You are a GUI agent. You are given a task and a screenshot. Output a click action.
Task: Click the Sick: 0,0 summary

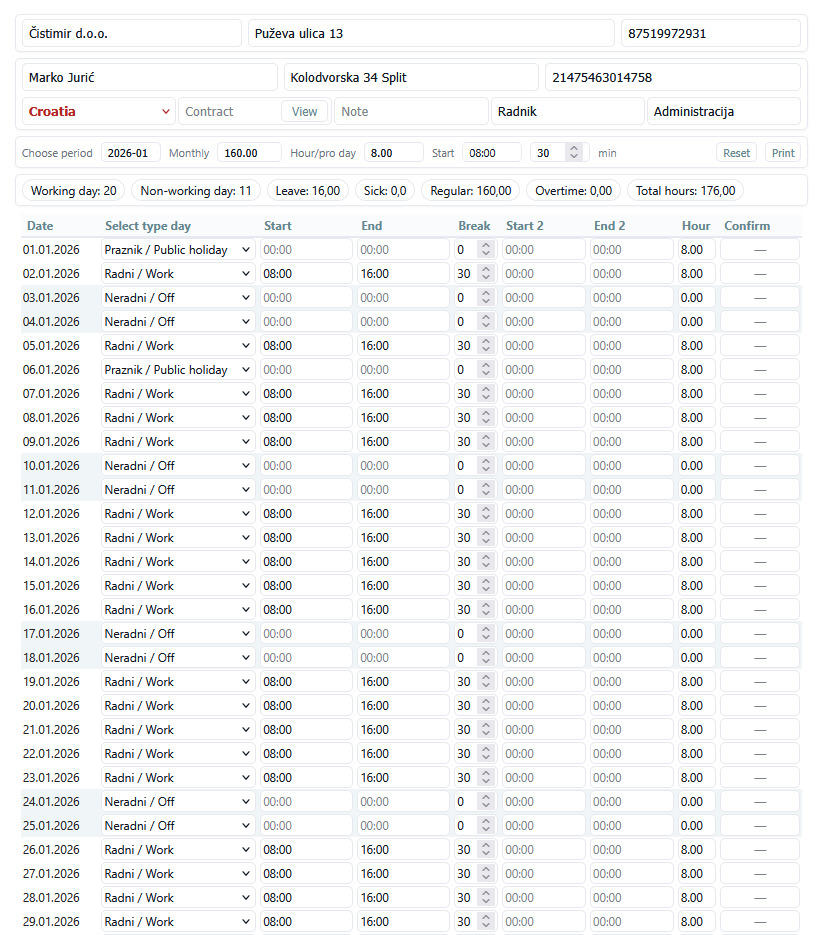385,191
